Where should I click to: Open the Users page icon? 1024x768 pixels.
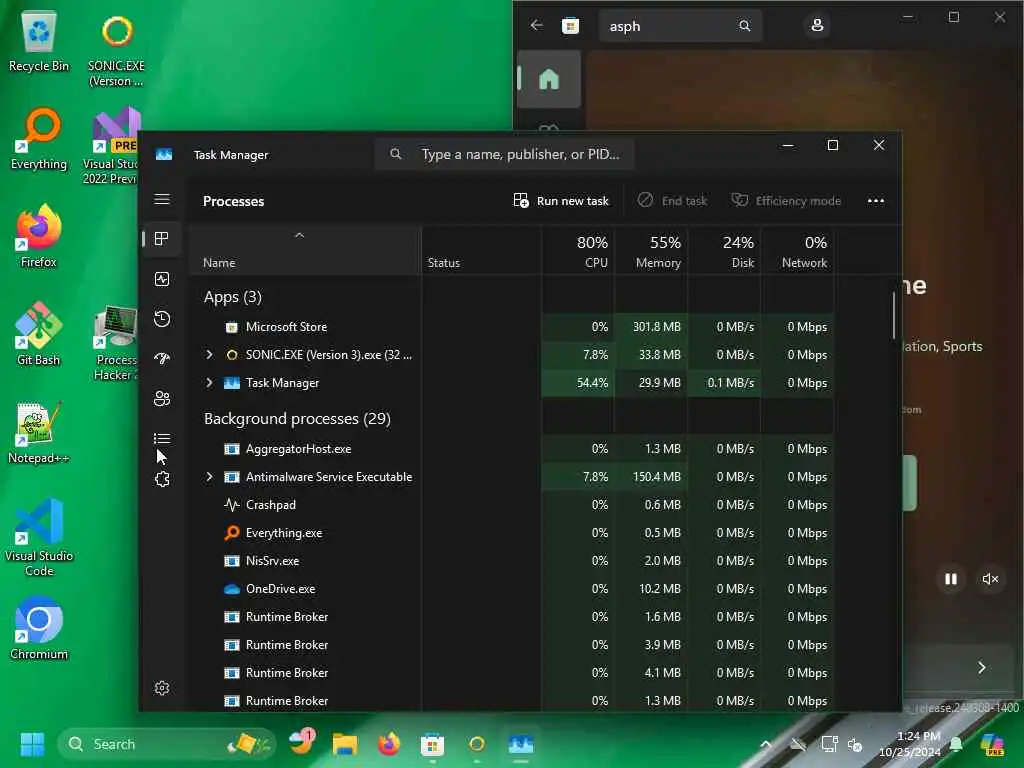click(x=162, y=398)
